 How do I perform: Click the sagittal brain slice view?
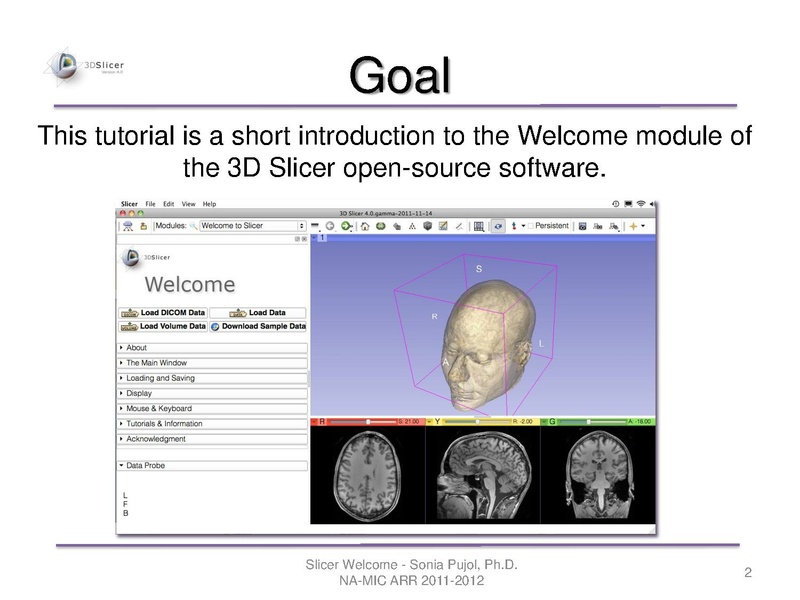483,475
